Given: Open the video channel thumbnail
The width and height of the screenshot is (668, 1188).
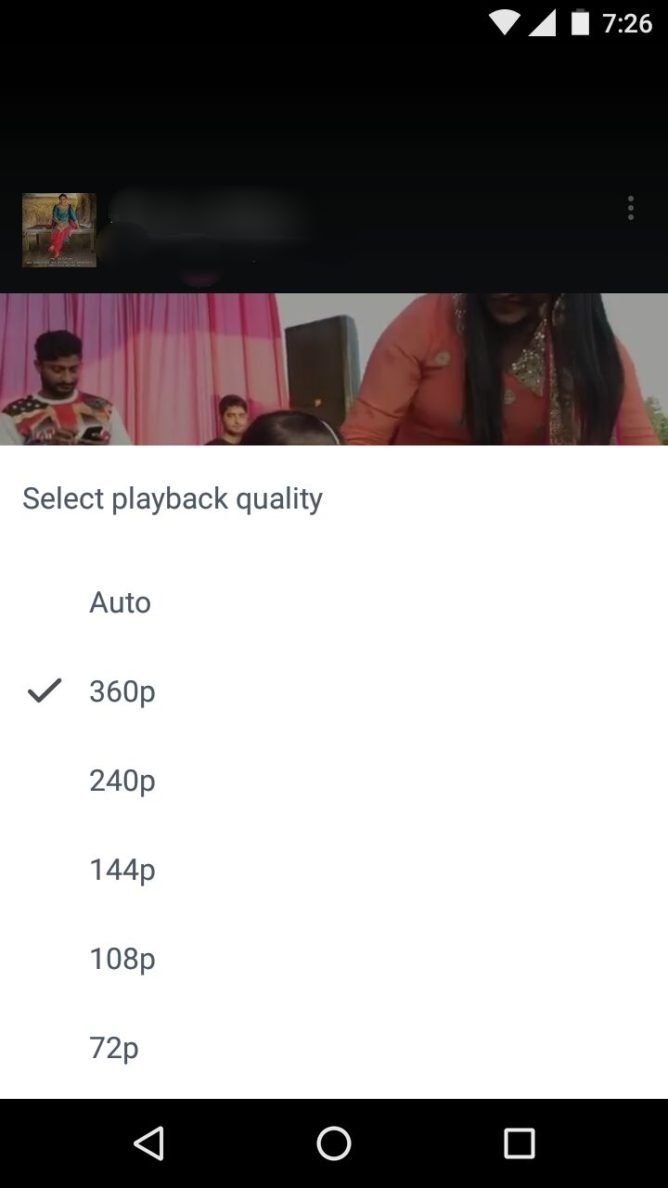Looking at the screenshot, I should [x=59, y=230].
